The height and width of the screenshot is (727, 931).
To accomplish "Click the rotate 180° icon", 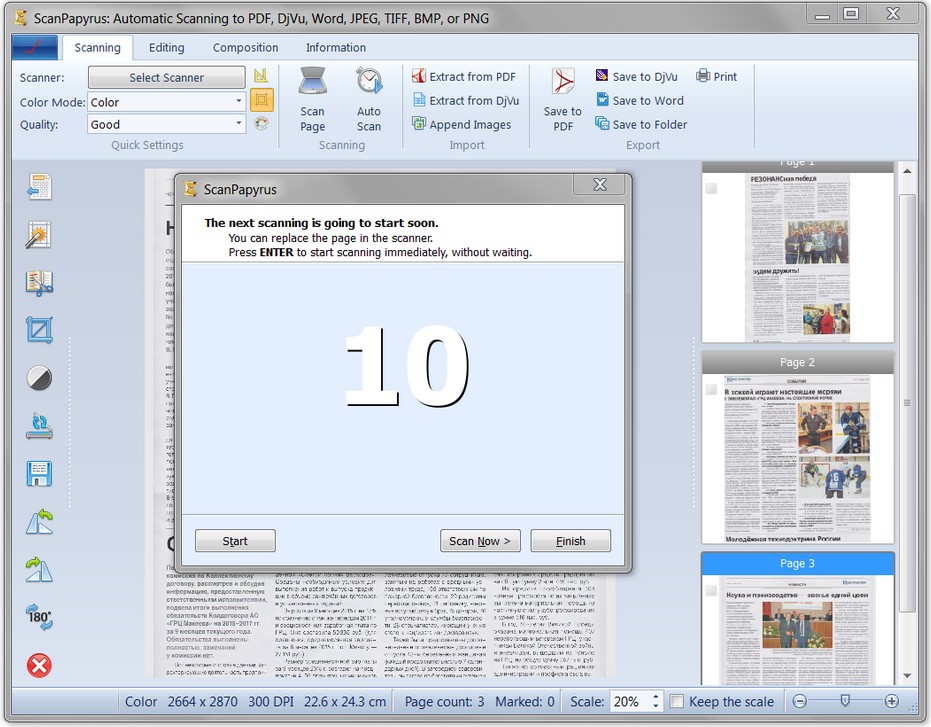I will (39, 617).
